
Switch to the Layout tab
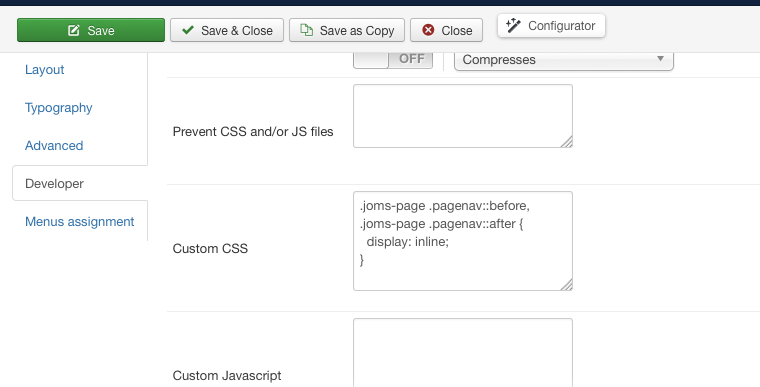45,69
